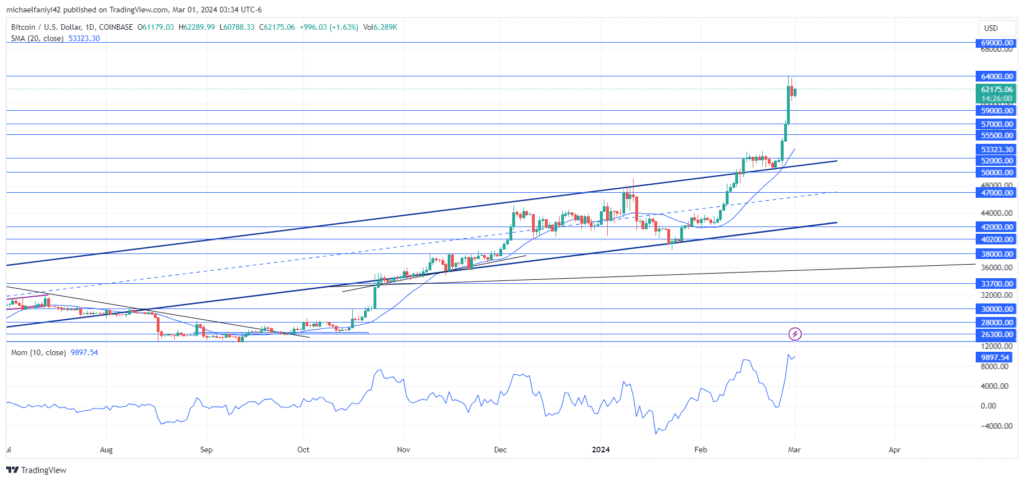Click the Mar label on the time axis
This screenshot has height=481, width=1024.
(794, 450)
